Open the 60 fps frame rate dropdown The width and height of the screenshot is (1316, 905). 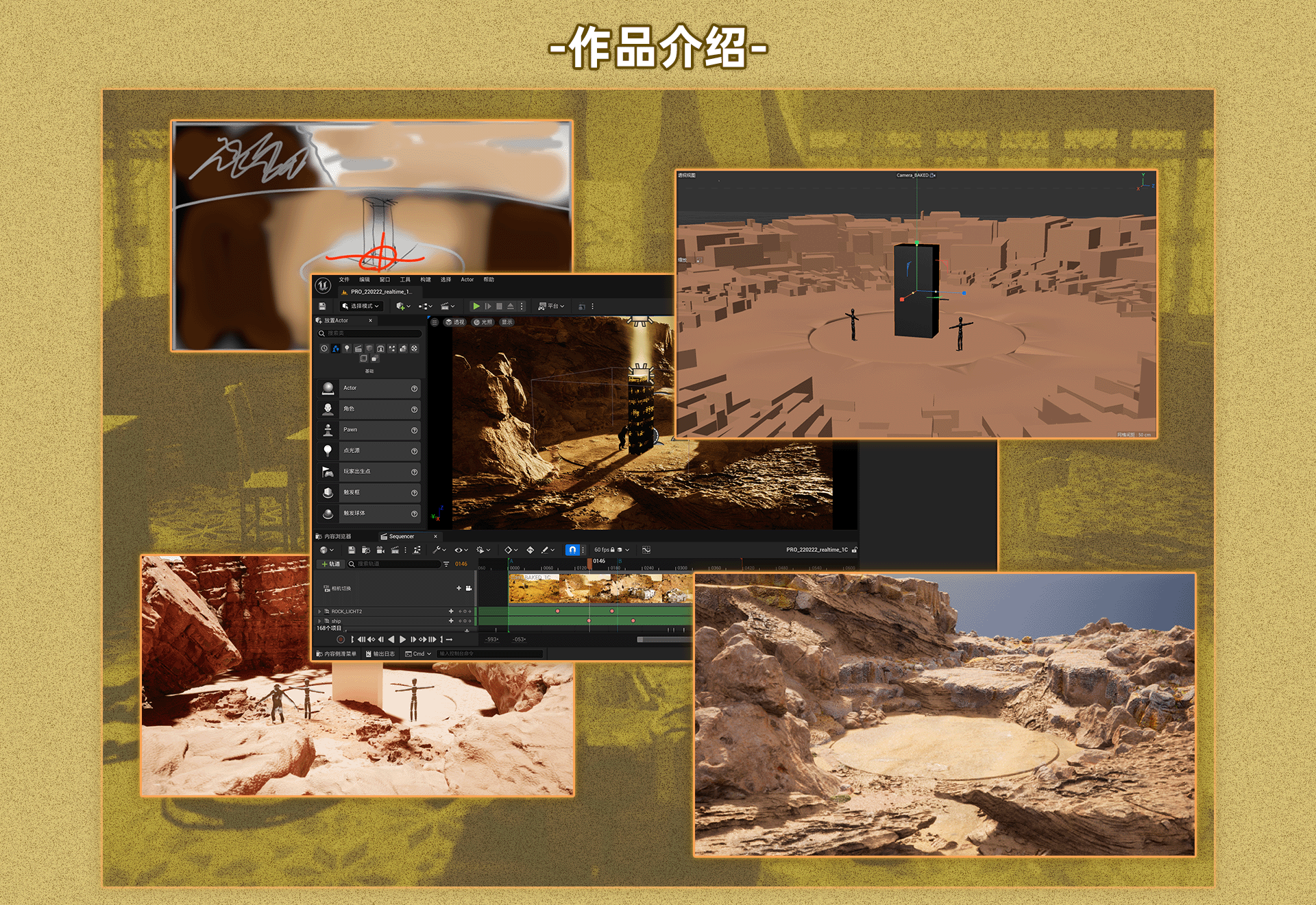611,550
